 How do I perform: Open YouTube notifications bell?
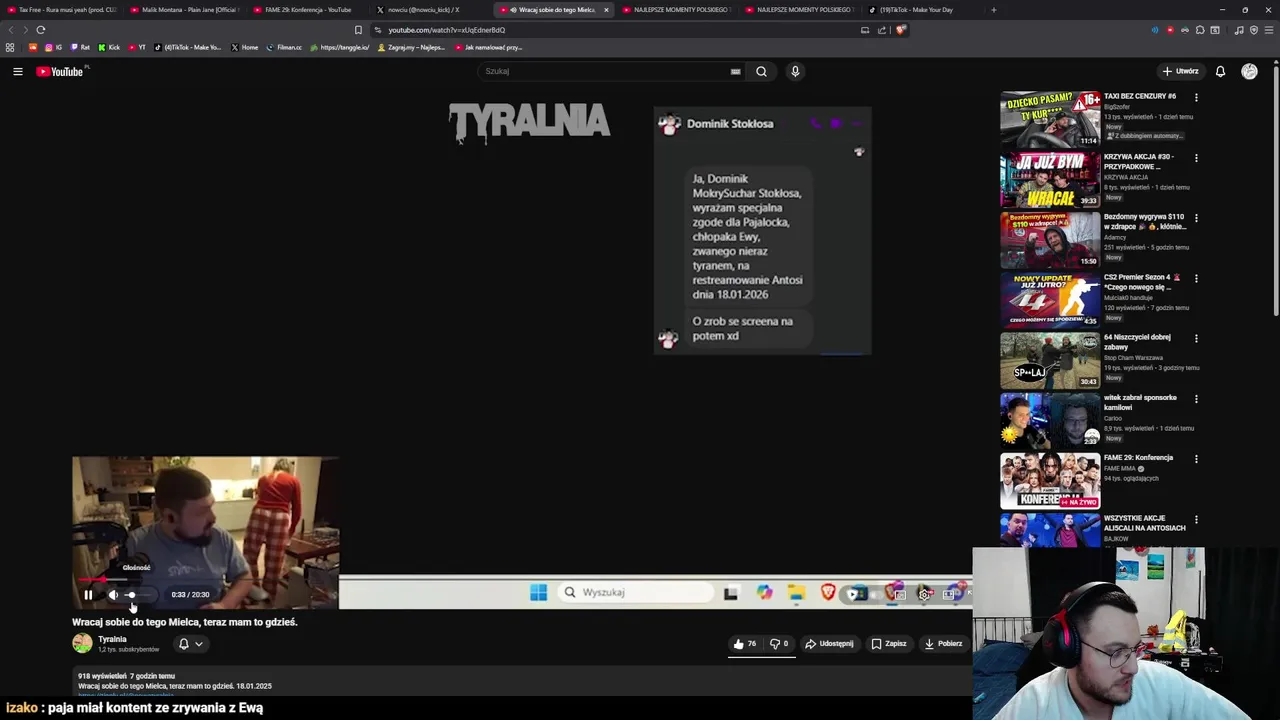[1220, 71]
